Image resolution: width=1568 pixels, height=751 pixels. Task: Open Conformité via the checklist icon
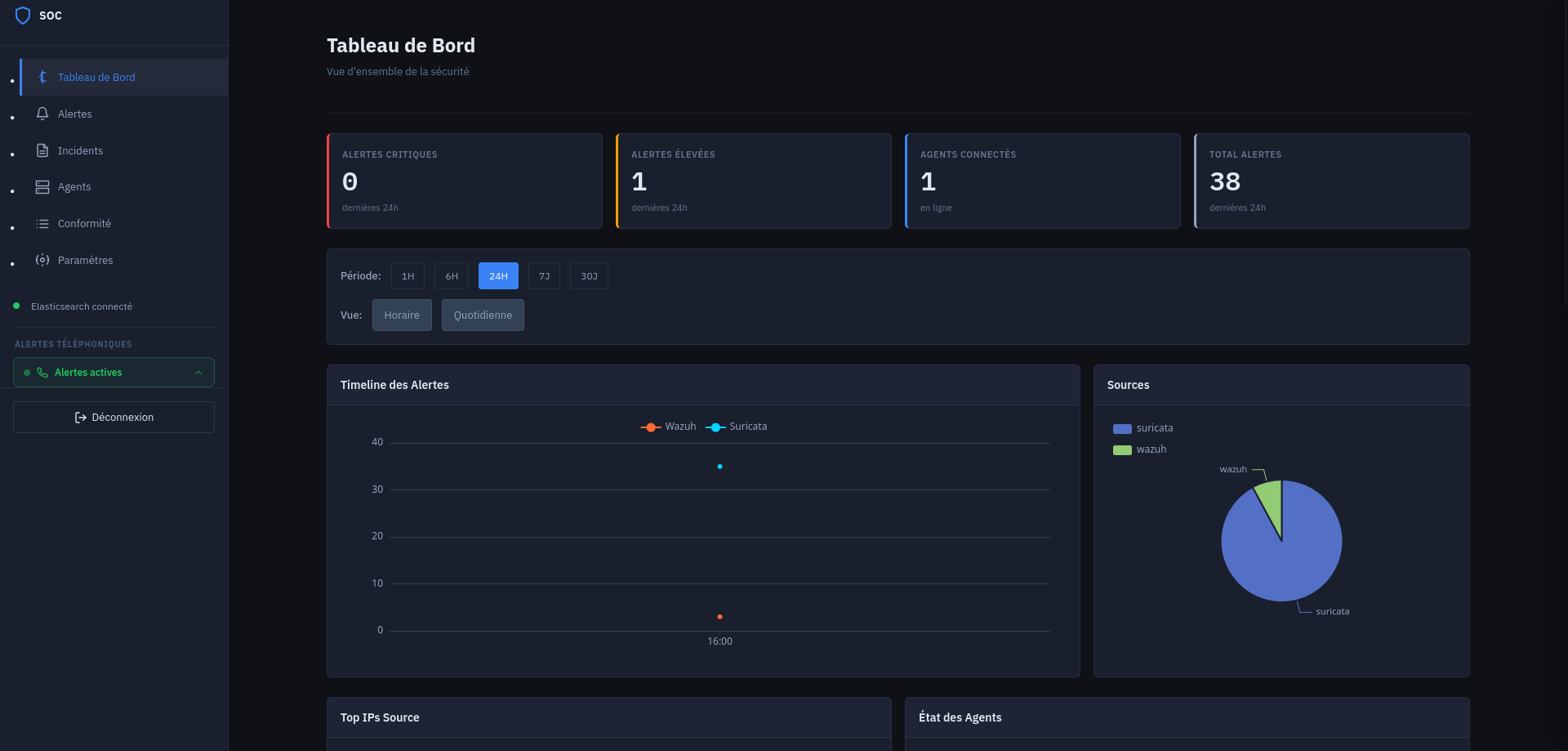coord(42,223)
